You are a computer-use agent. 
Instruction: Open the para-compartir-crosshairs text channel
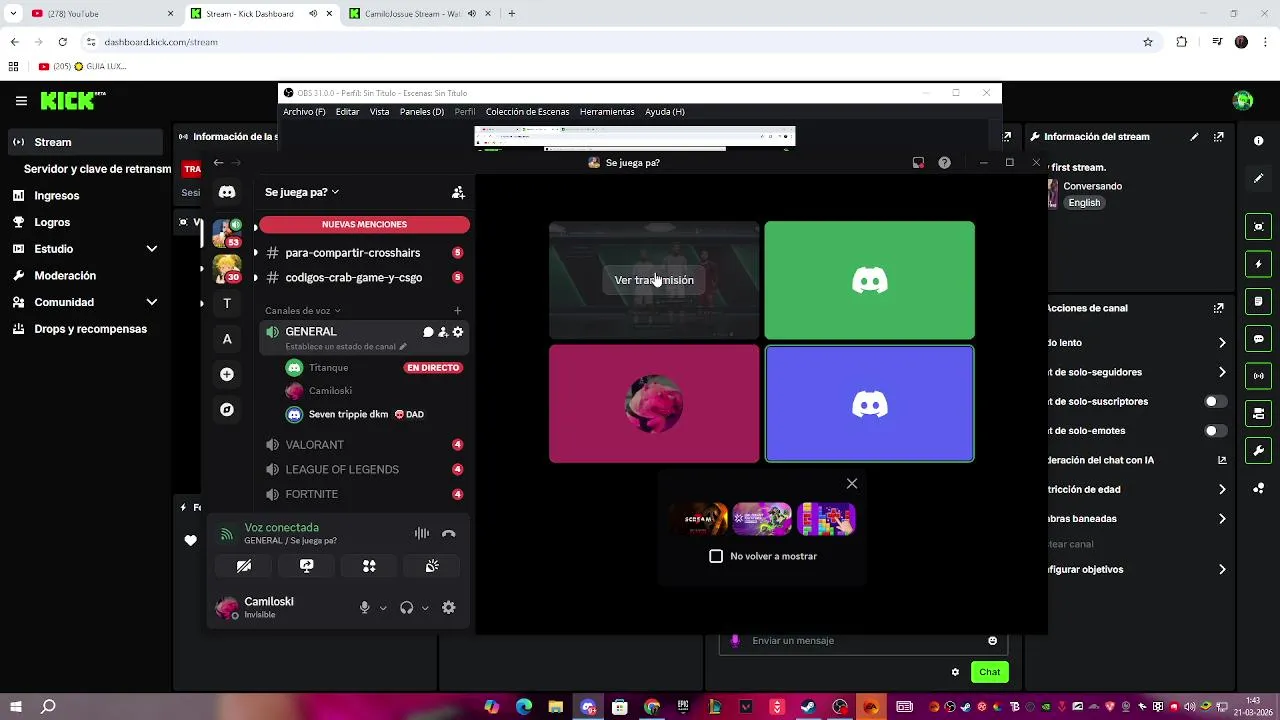(364, 253)
